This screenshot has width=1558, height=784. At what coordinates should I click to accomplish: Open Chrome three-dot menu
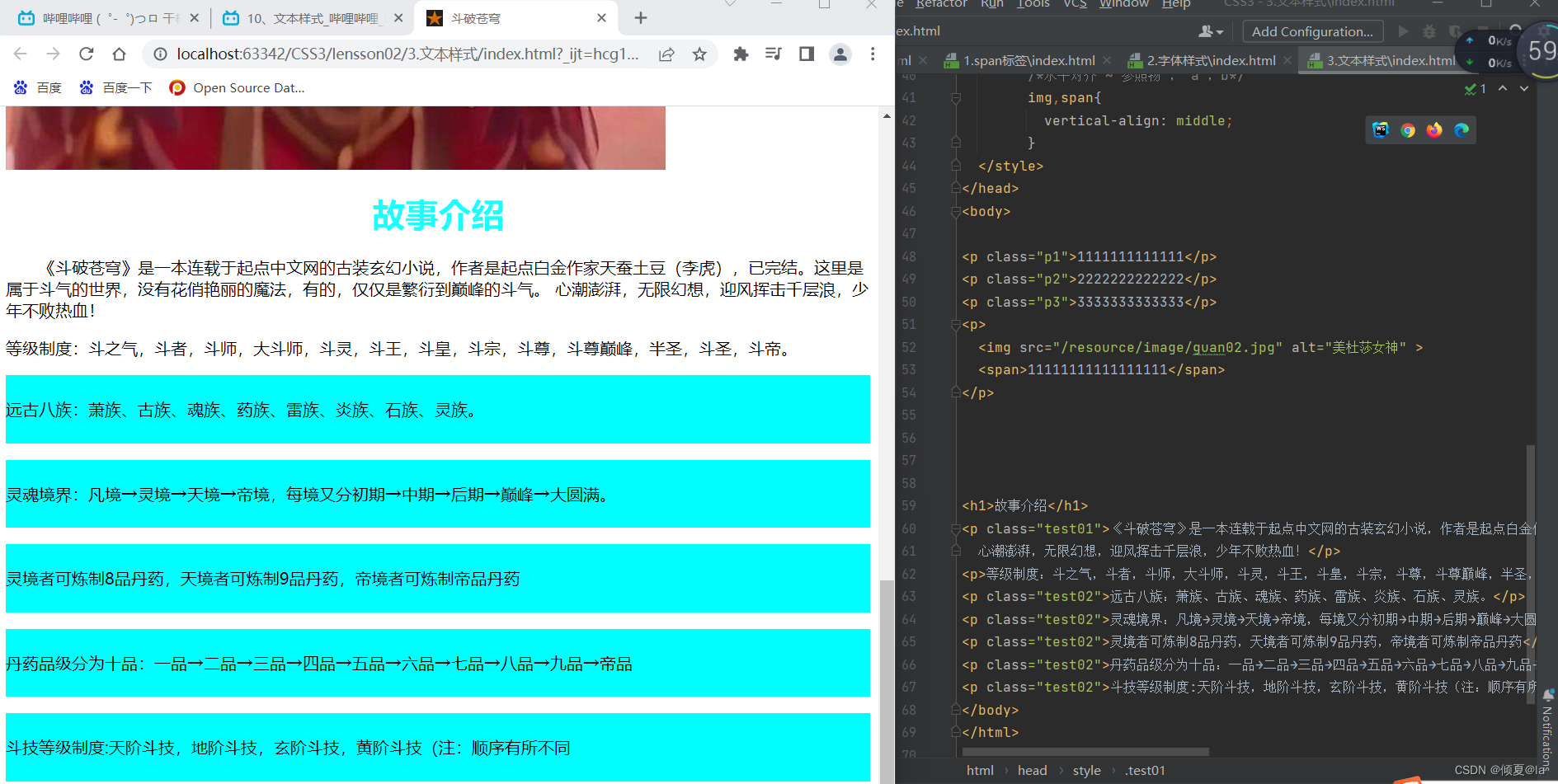pyautogui.click(x=873, y=54)
